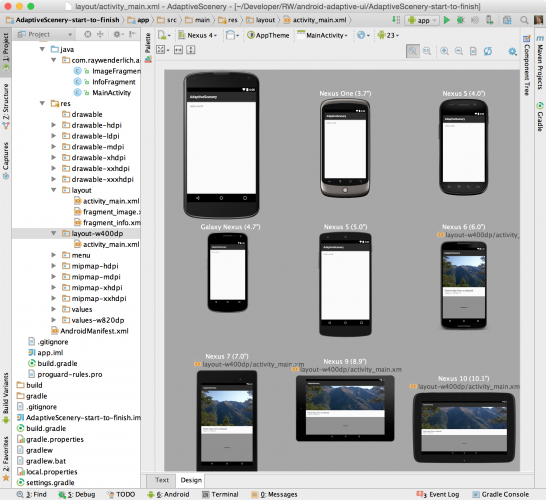The image size is (546, 500).
Task: Run the app with the green play button
Action: click(x=446, y=21)
